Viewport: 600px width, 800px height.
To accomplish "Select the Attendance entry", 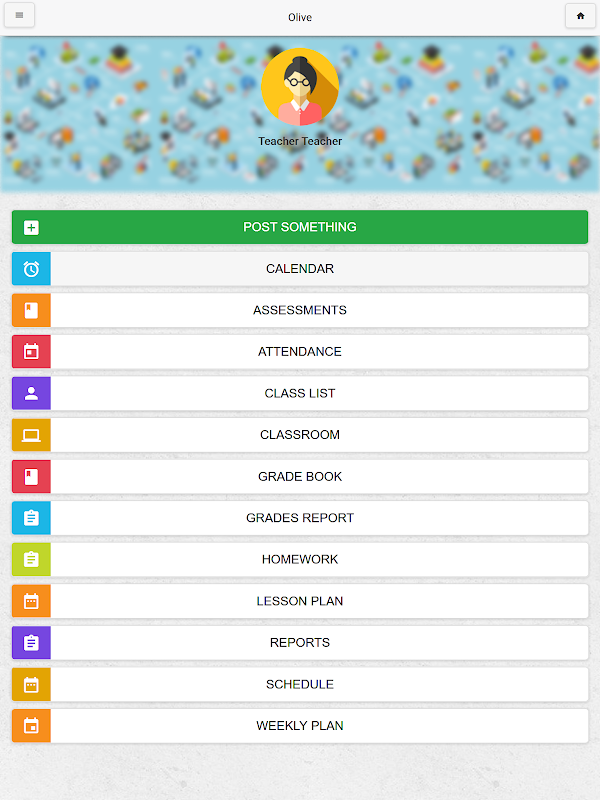I will point(300,352).
